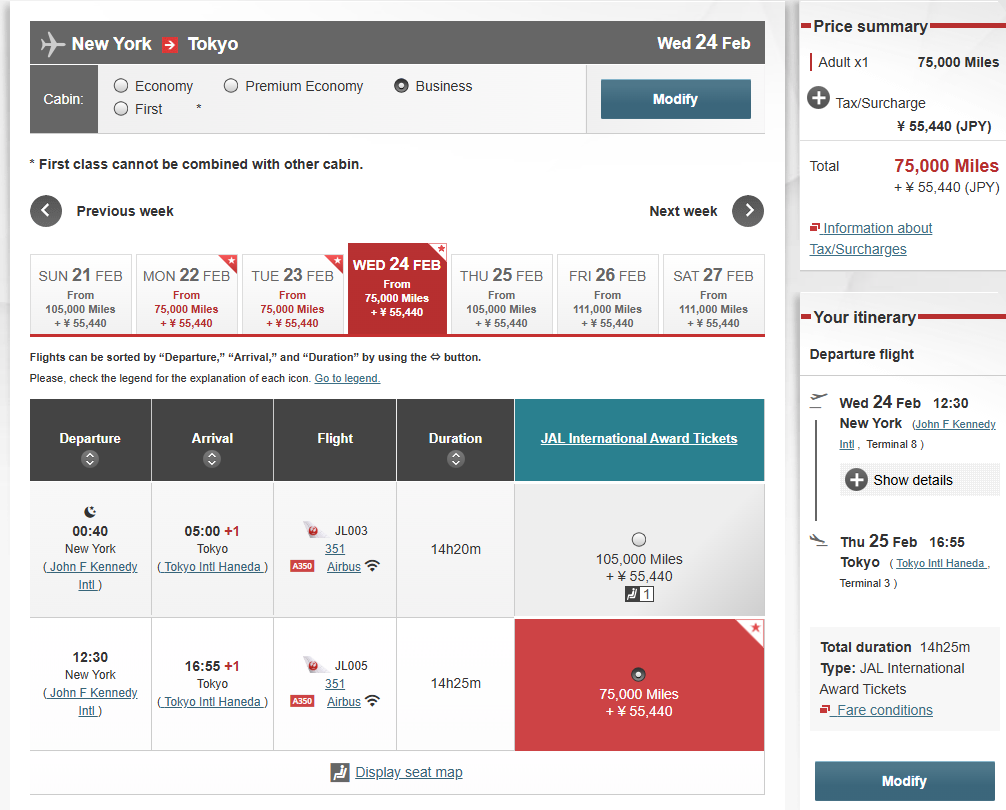Select THU 25 FEB date tab

[x=502, y=294]
